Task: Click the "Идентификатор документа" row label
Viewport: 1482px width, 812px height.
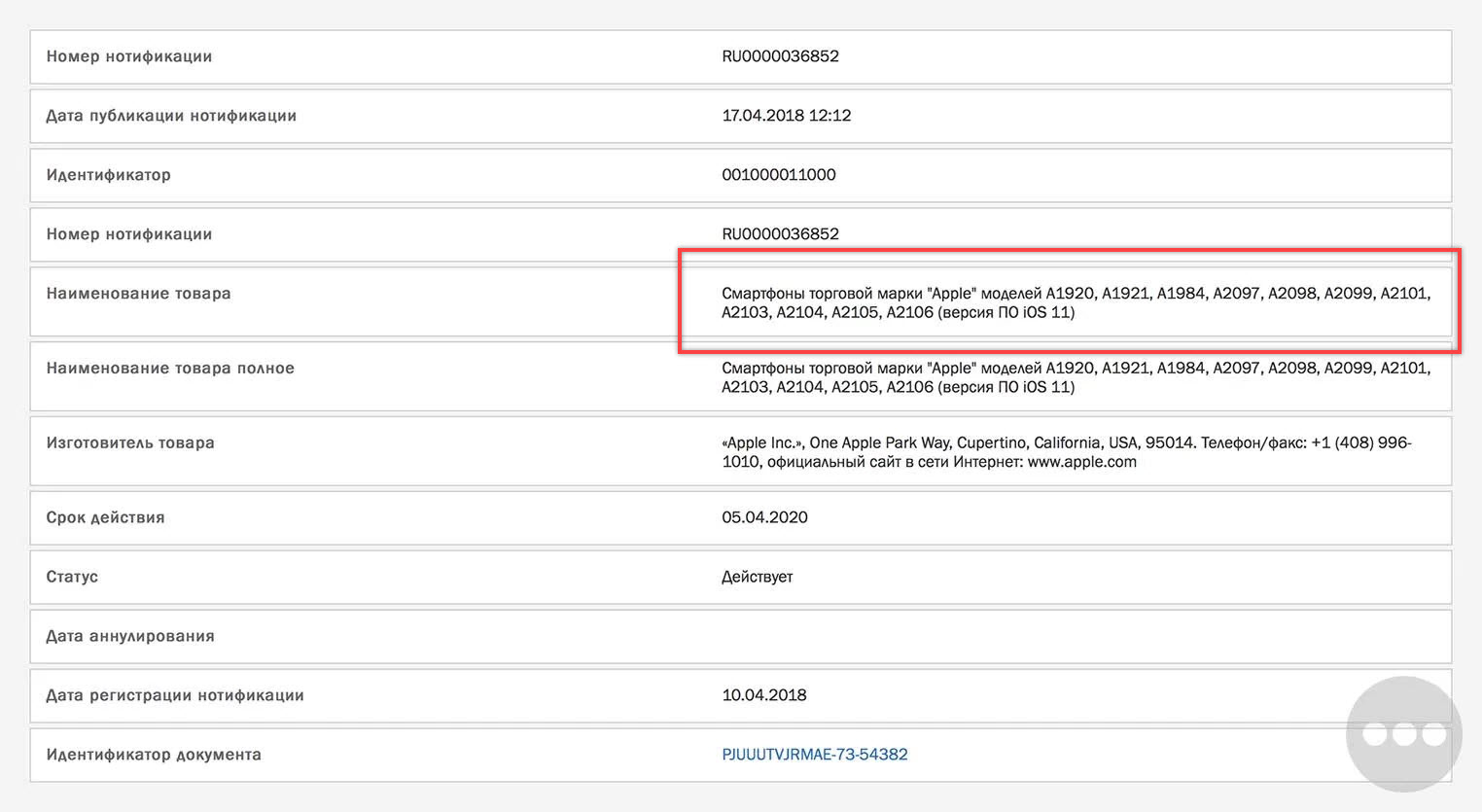Action: [x=154, y=755]
